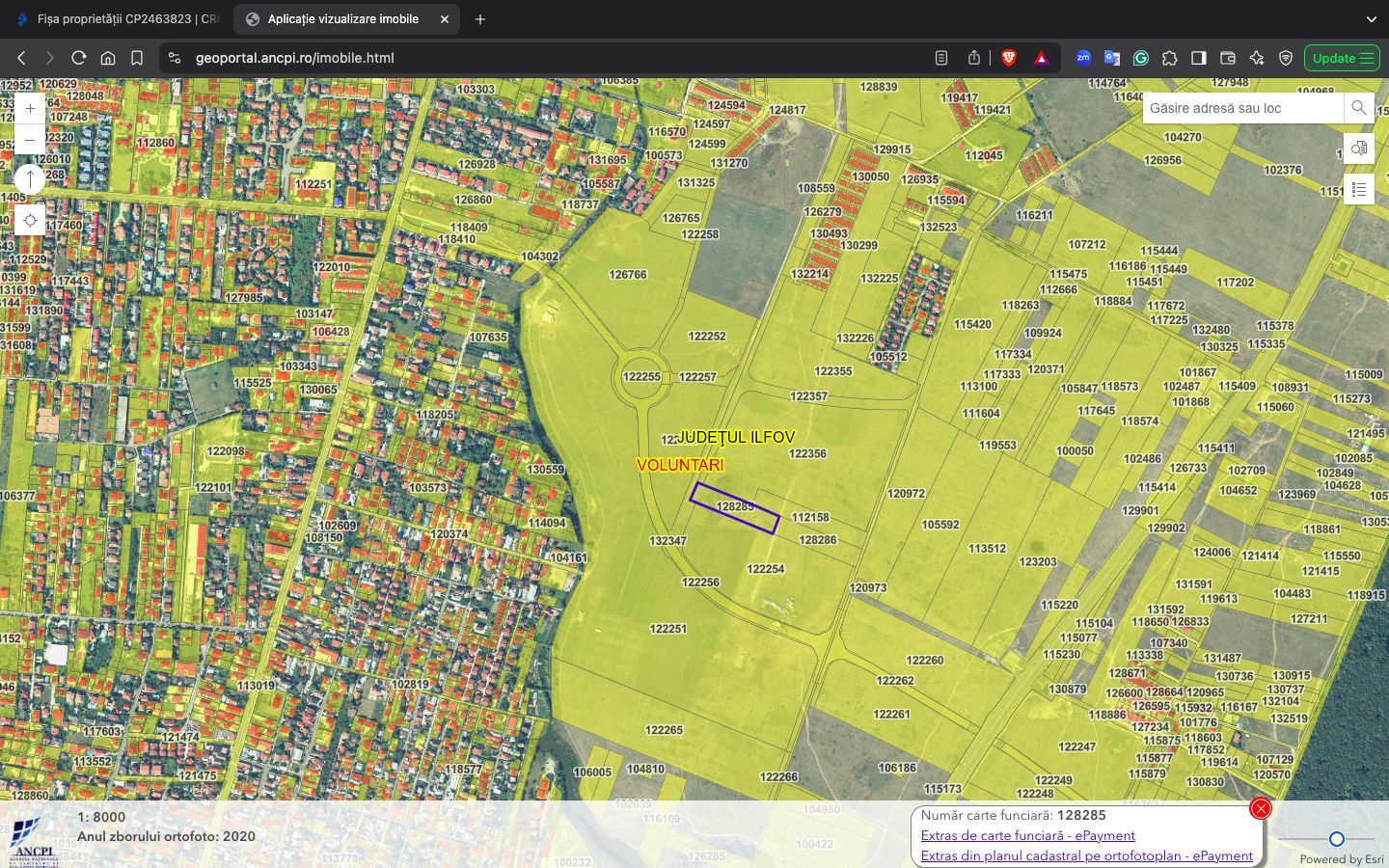Open the Grammarly extension icon
This screenshot has height=868, width=1389.
point(1141,58)
